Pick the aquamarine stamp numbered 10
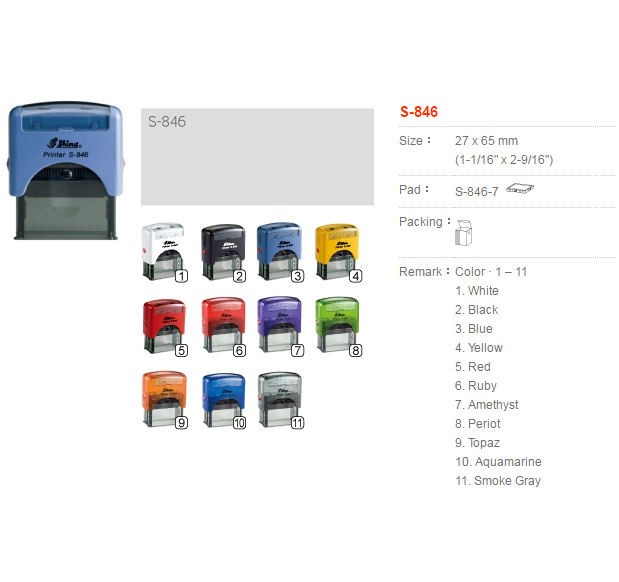Image resolution: width=619 pixels, height=582 pixels. click(x=224, y=401)
